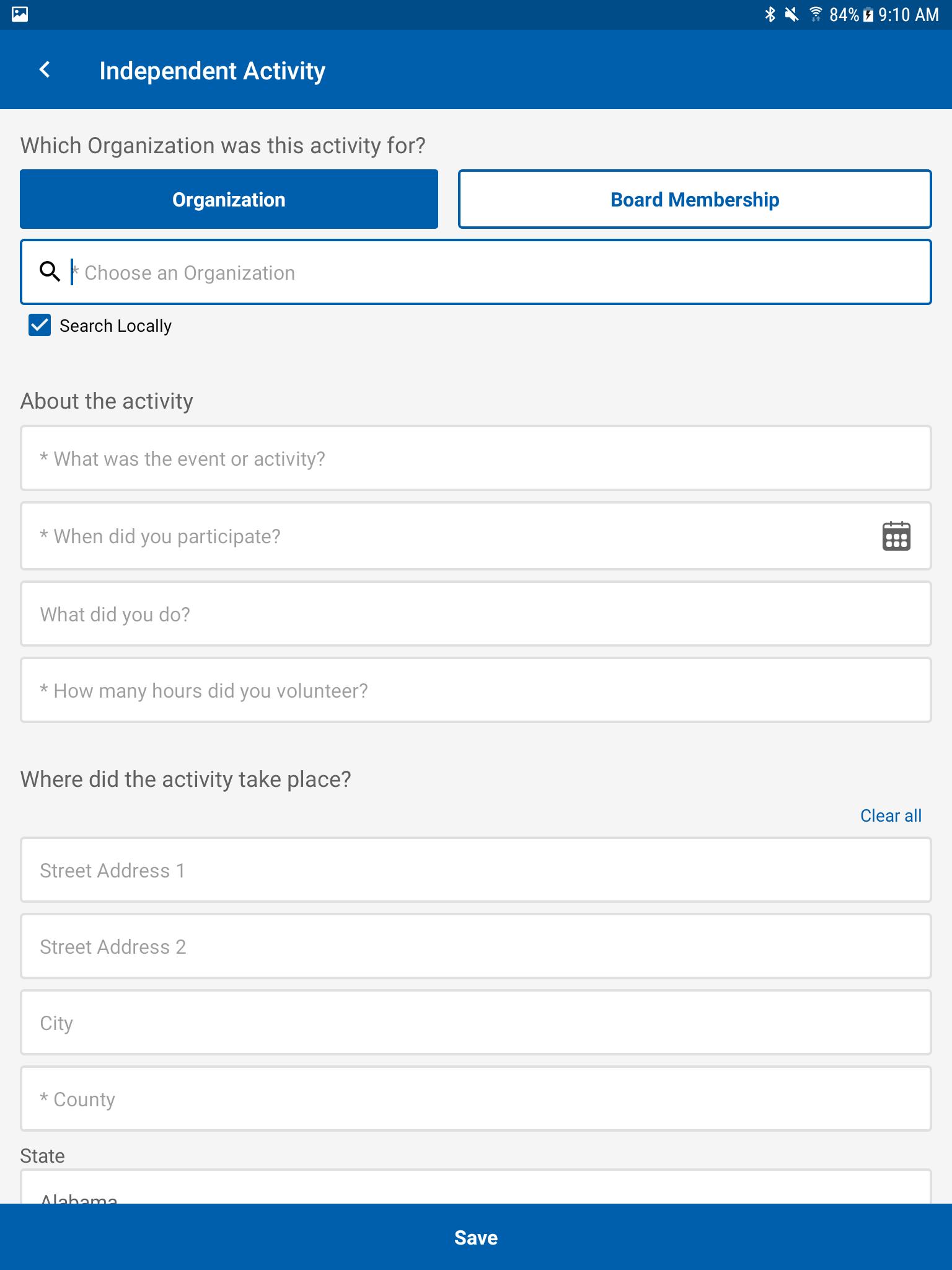Tap the back arrow icon
The width and height of the screenshot is (952, 1270).
click(45, 69)
